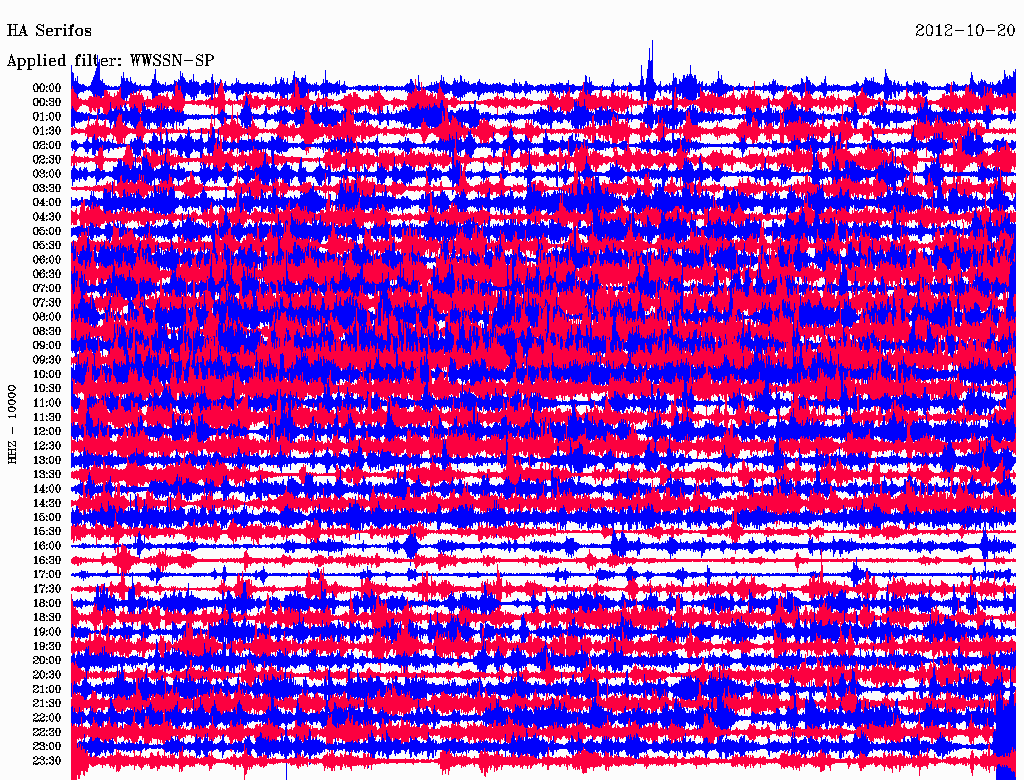Select the 21:30 time label
The height and width of the screenshot is (780, 1024).
point(47,704)
